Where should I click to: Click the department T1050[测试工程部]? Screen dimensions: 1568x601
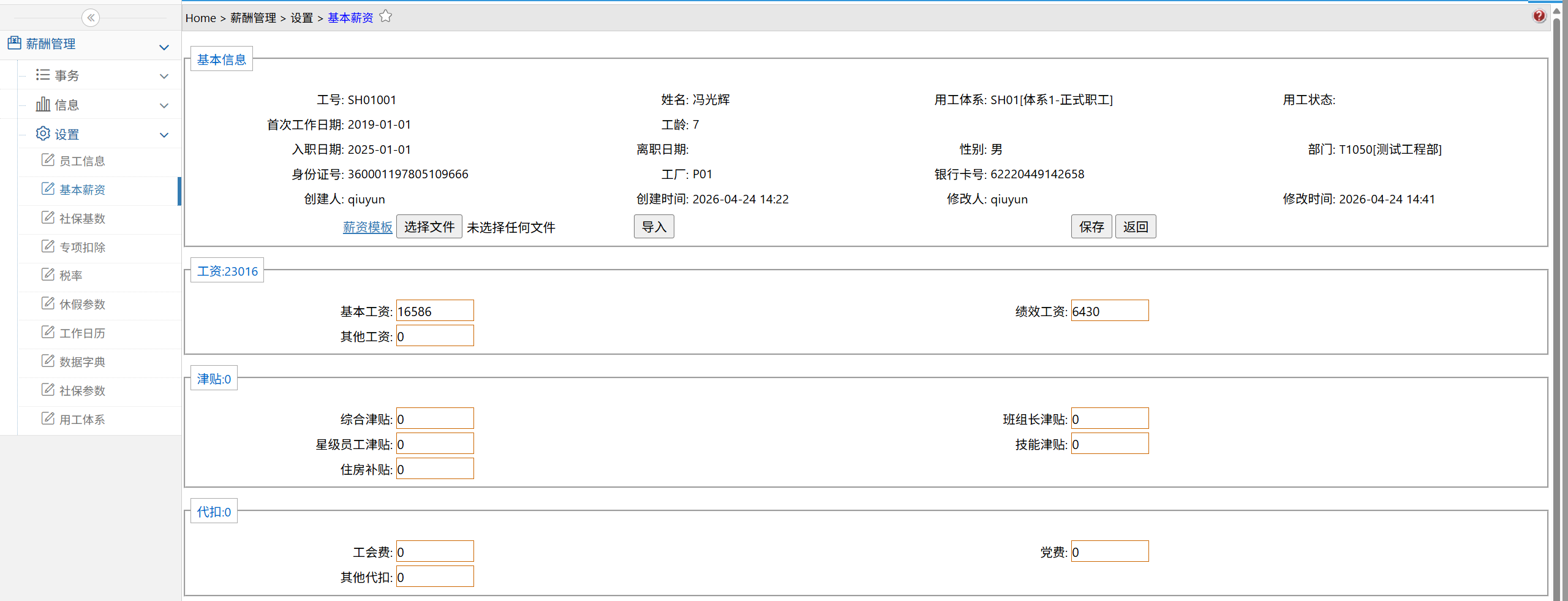(1390, 149)
